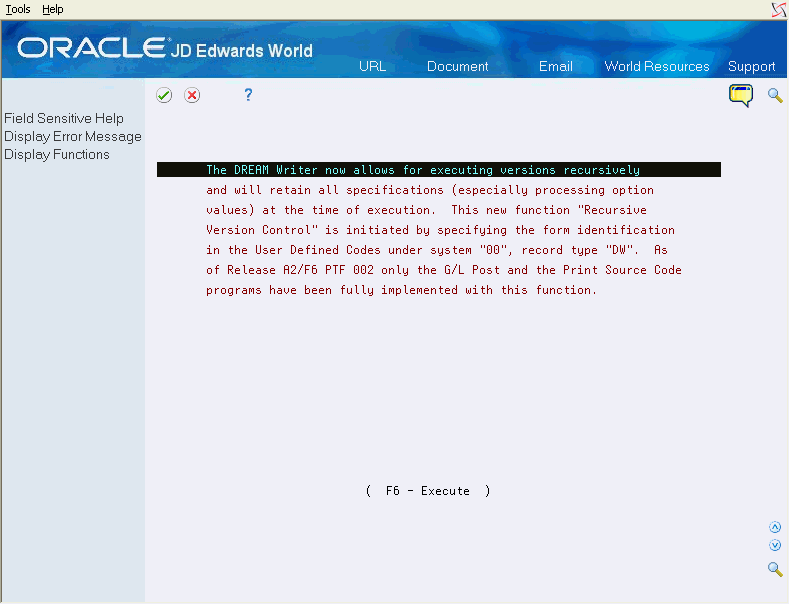Click the line starting 'programs have been fully implemented'
The width and height of the screenshot is (789, 604).
[x=402, y=290]
